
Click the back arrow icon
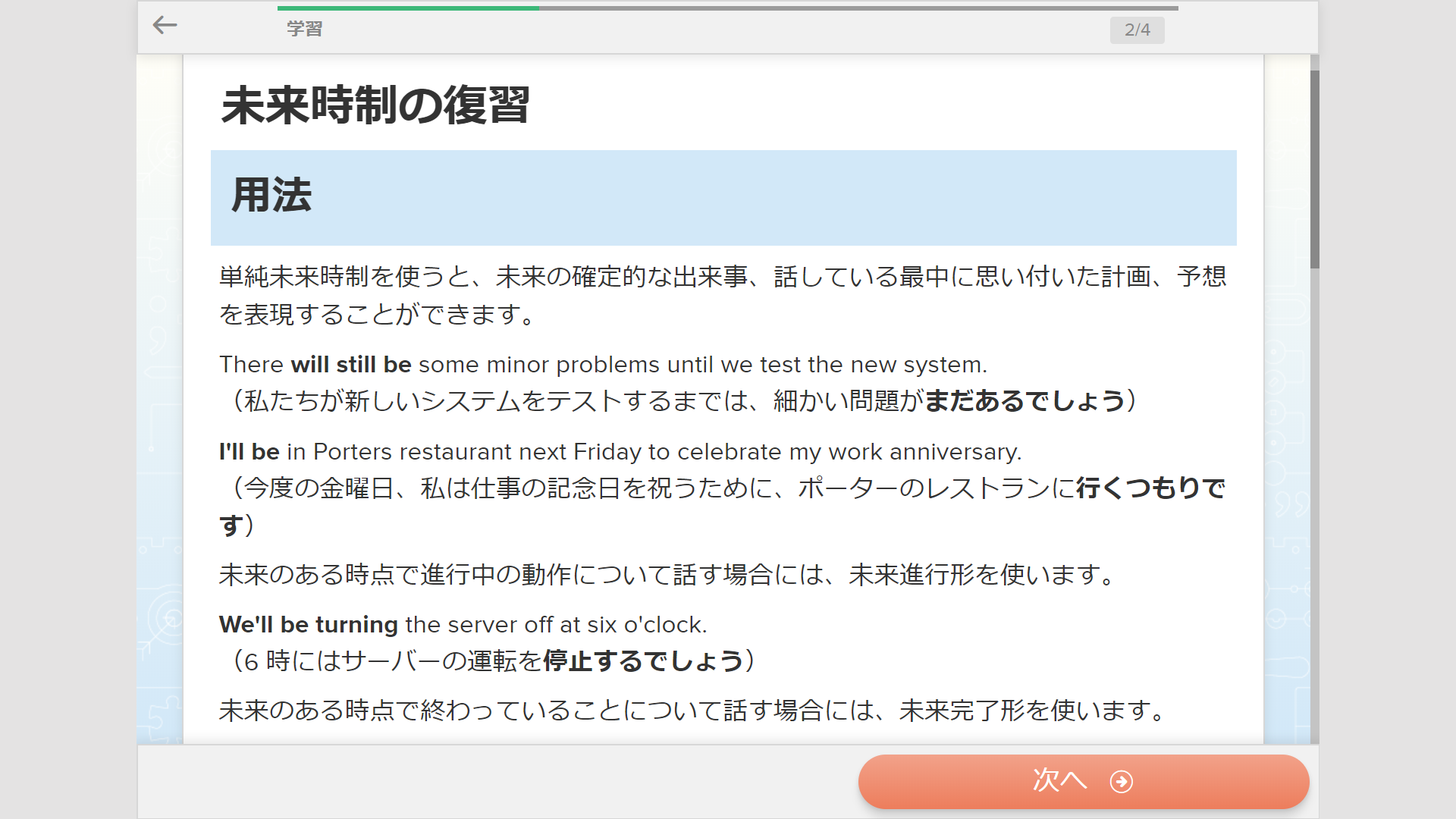pyautogui.click(x=165, y=26)
